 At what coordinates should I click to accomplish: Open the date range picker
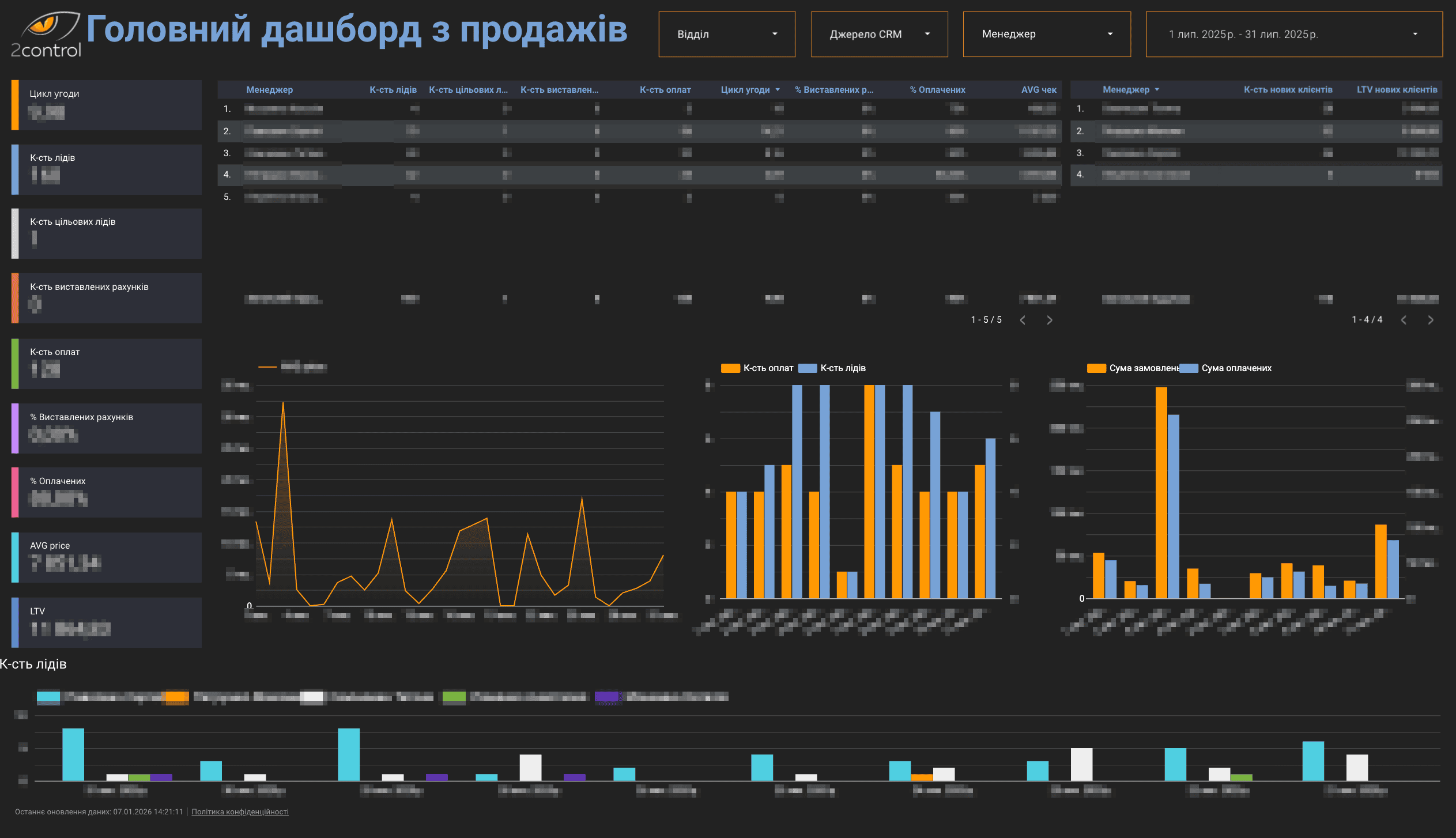tap(1293, 35)
